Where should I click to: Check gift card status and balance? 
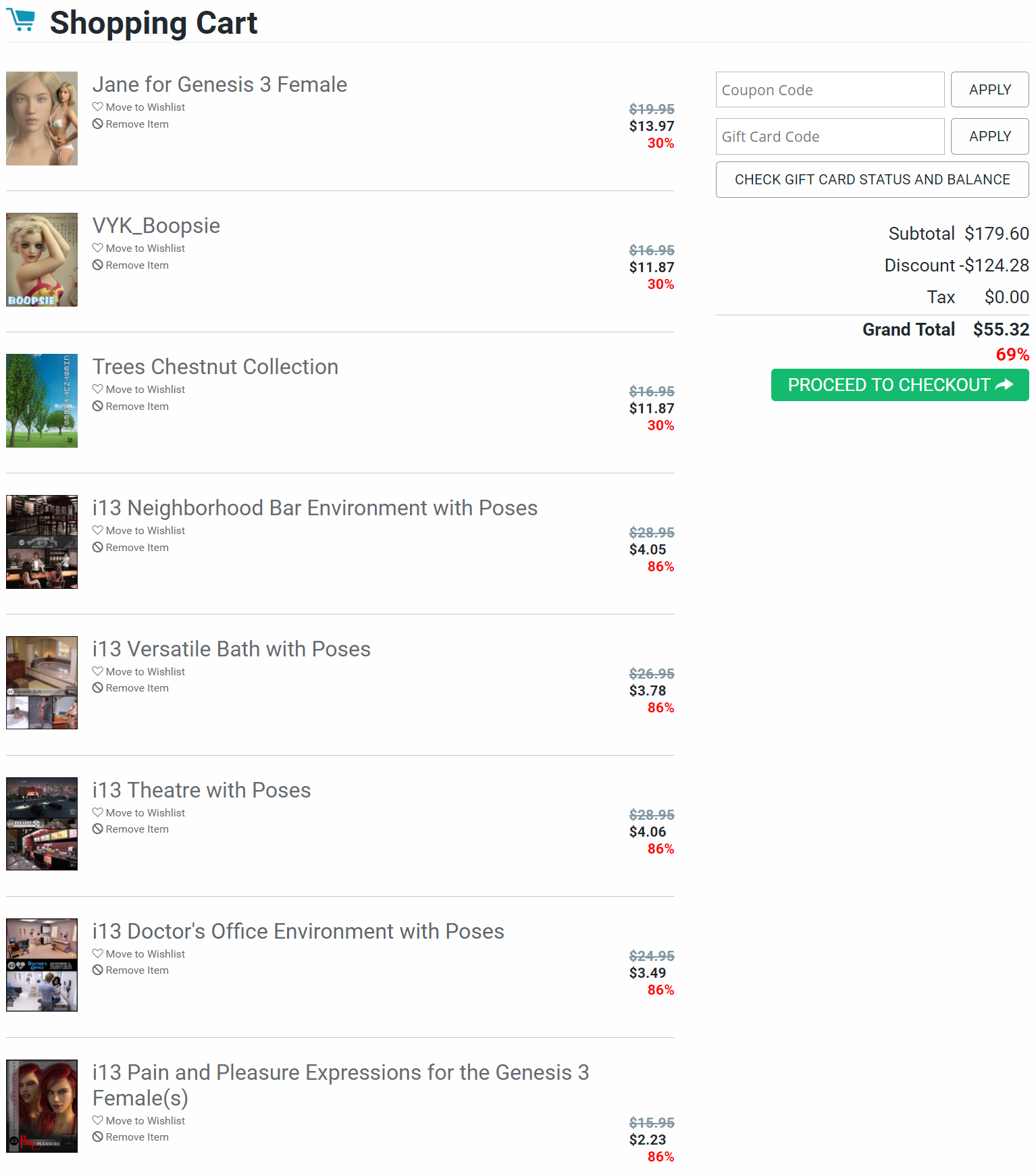[x=873, y=180]
